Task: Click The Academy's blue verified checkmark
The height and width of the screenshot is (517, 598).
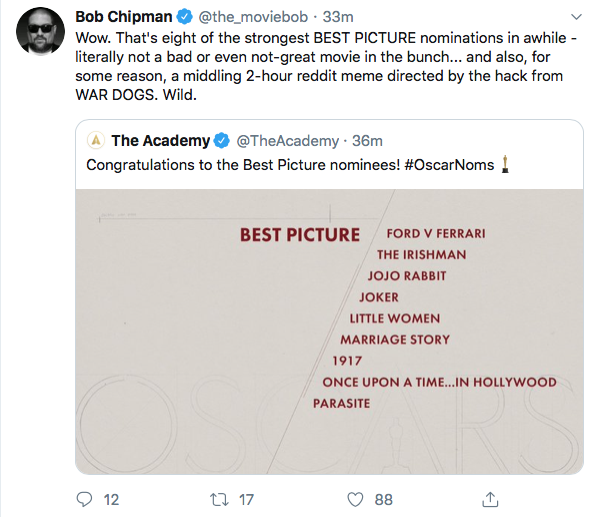Action: click(x=222, y=141)
